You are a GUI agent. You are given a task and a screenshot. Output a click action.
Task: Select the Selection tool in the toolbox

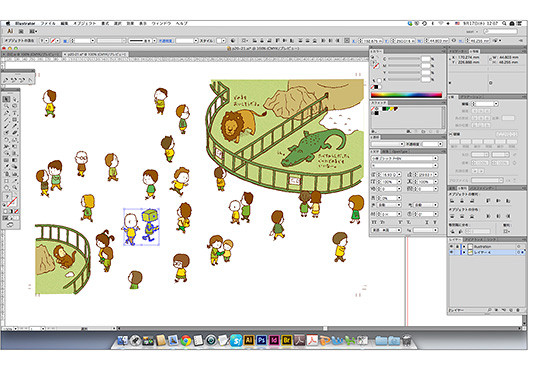pyautogui.click(x=6, y=99)
